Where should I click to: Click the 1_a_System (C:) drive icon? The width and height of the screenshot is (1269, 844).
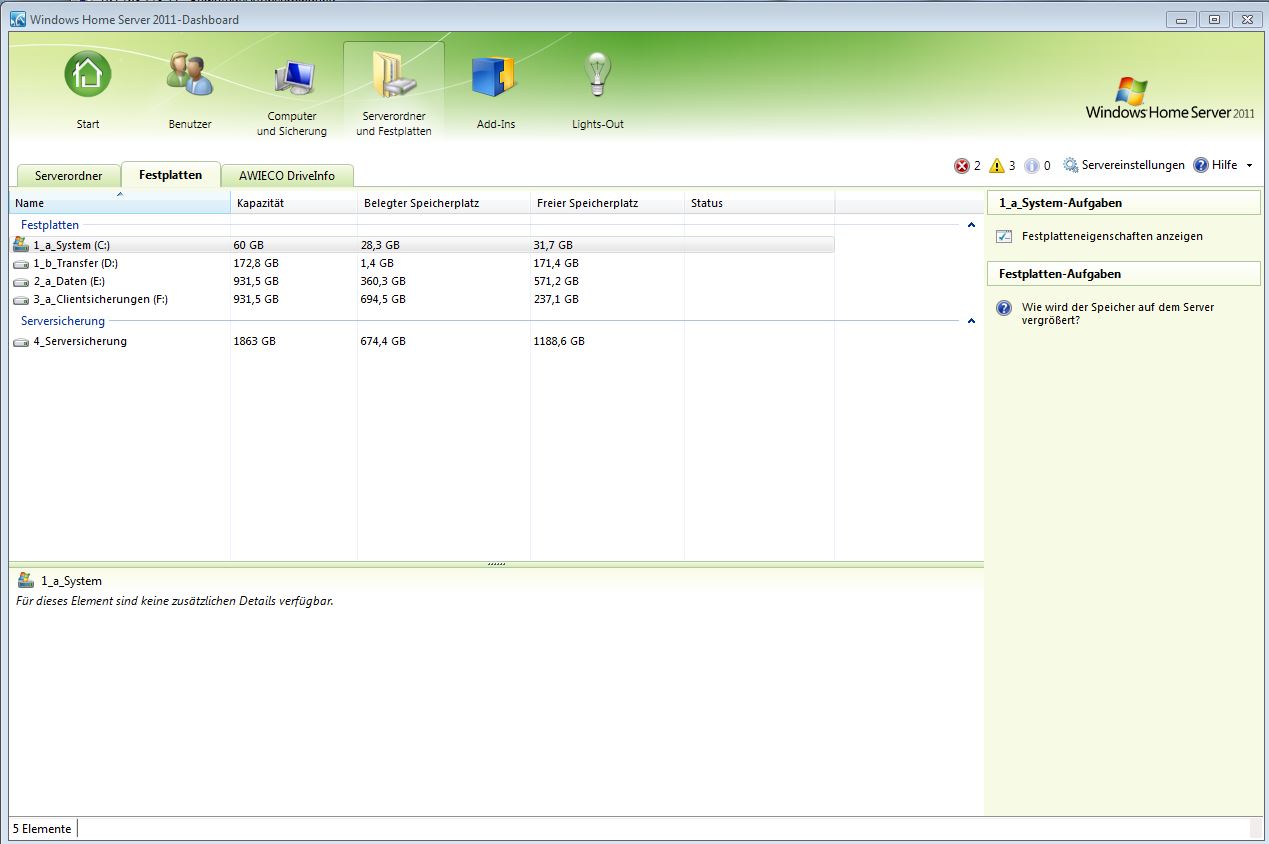pyautogui.click(x=21, y=244)
